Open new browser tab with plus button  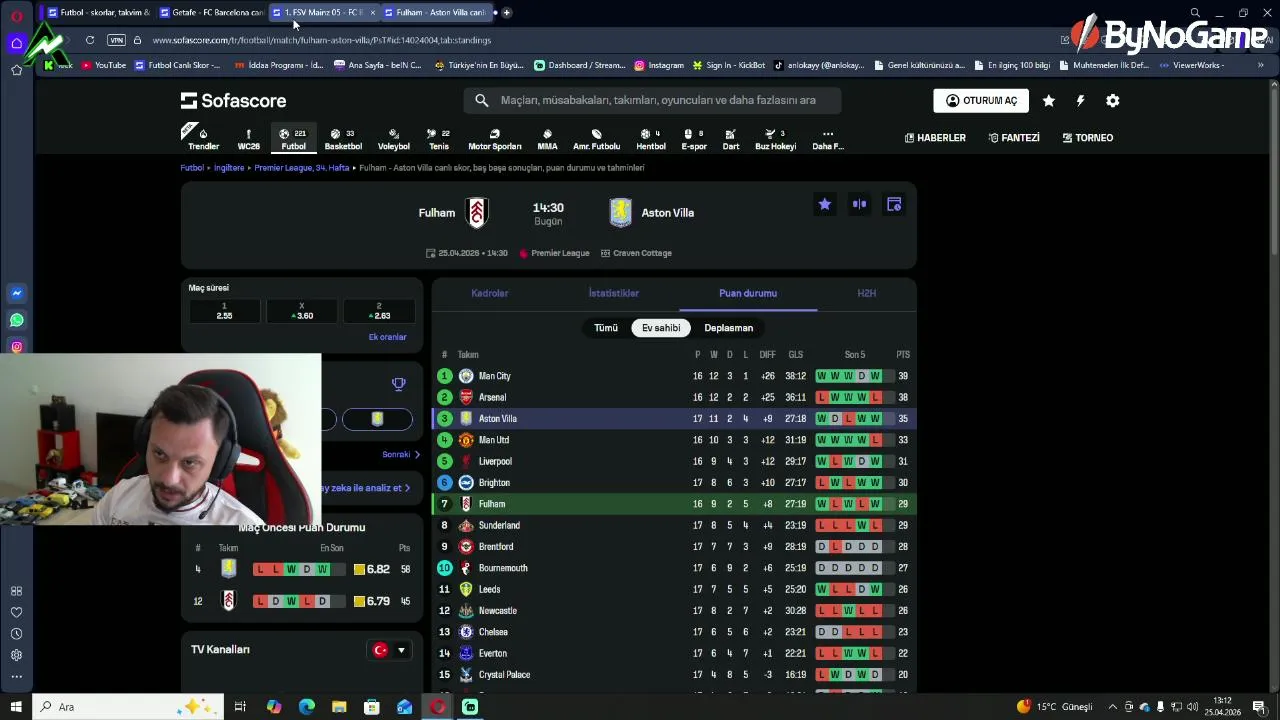click(x=507, y=12)
